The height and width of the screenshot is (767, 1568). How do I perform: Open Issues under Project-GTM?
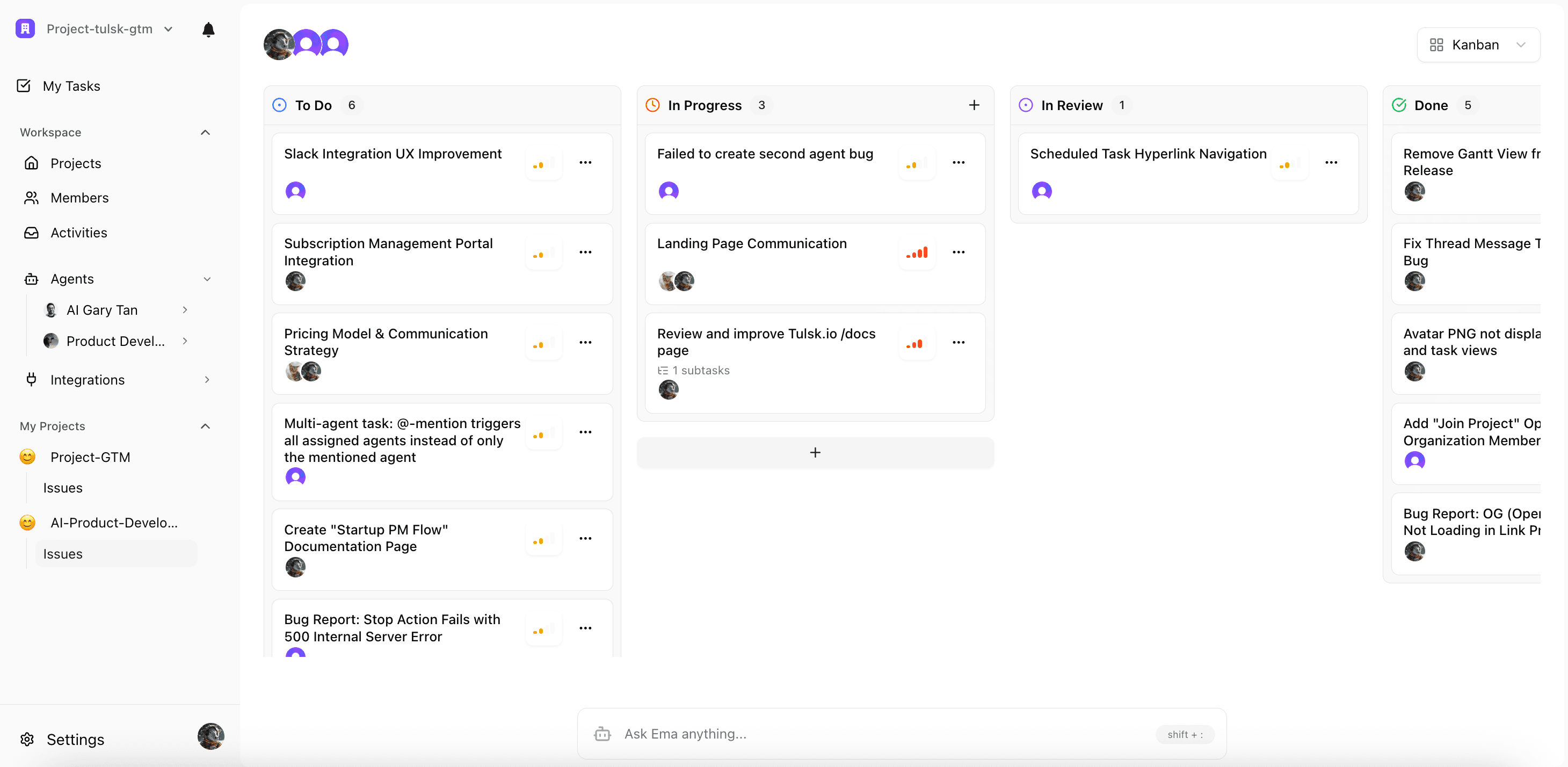(x=63, y=488)
